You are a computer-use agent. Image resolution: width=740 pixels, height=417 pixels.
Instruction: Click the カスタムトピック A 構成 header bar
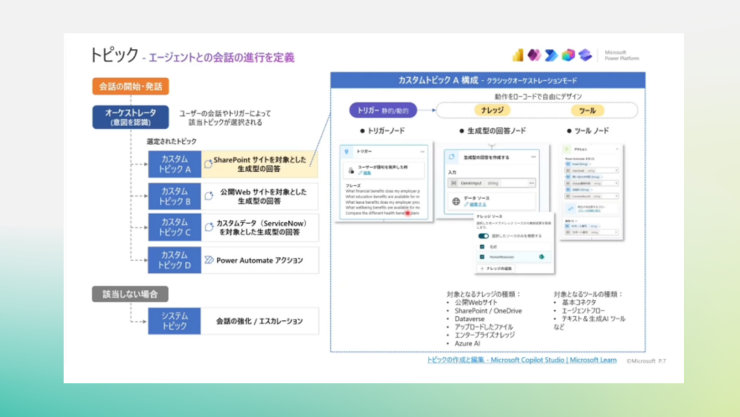pyautogui.click(x=488, y=80)
